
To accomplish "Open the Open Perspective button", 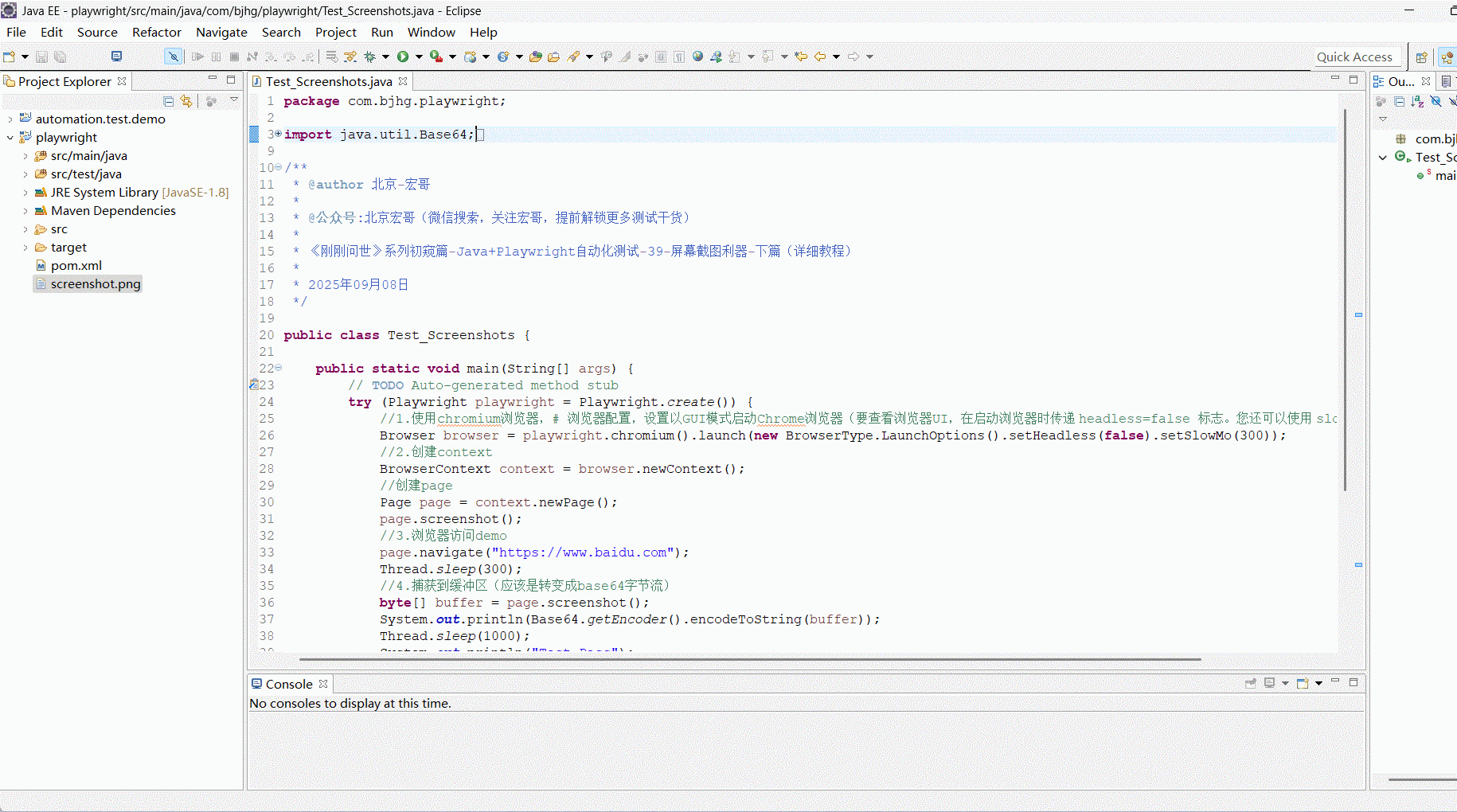I will pos(1421,57).
